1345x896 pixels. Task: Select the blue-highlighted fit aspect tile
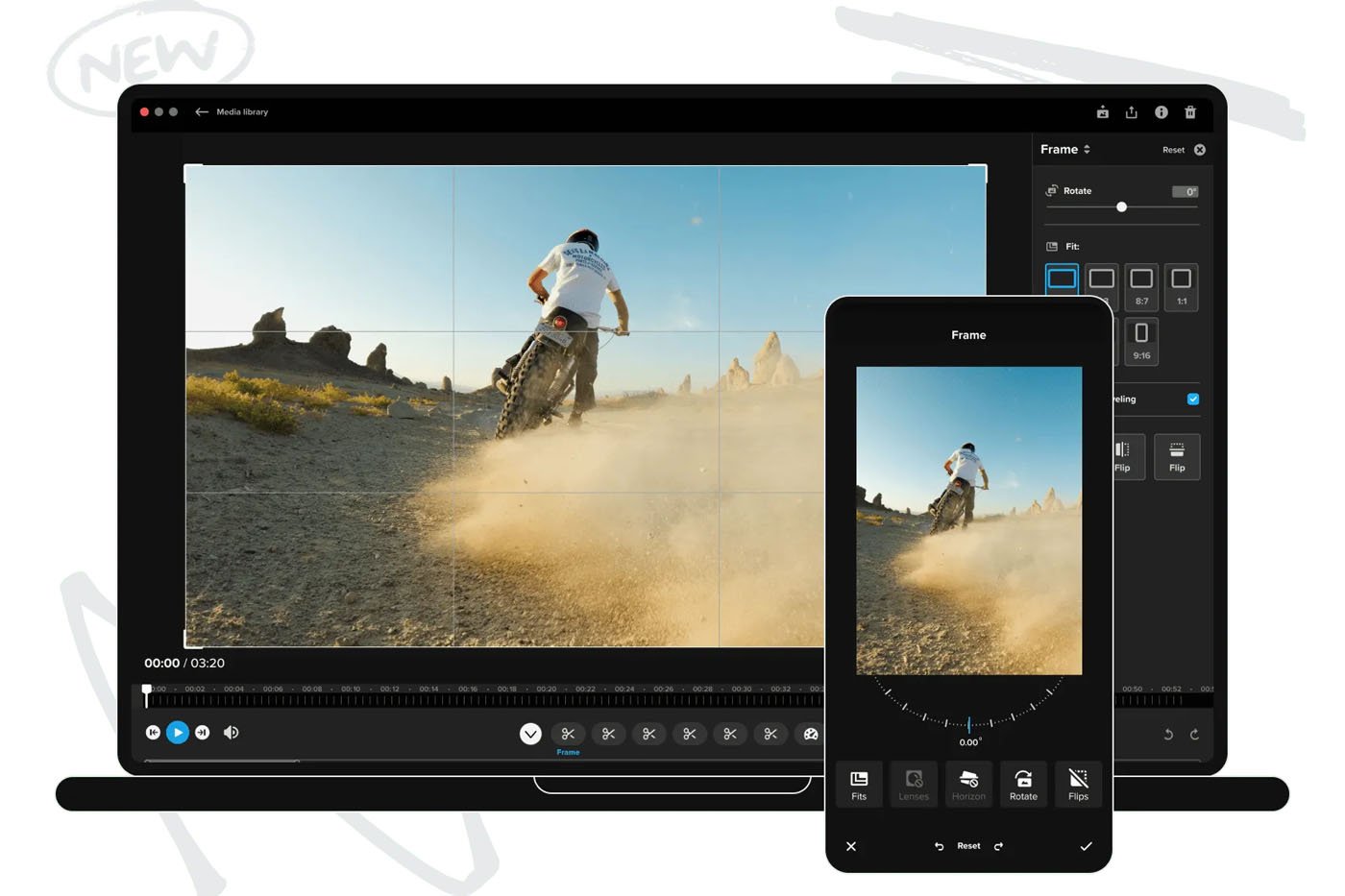pos(1062,278)
